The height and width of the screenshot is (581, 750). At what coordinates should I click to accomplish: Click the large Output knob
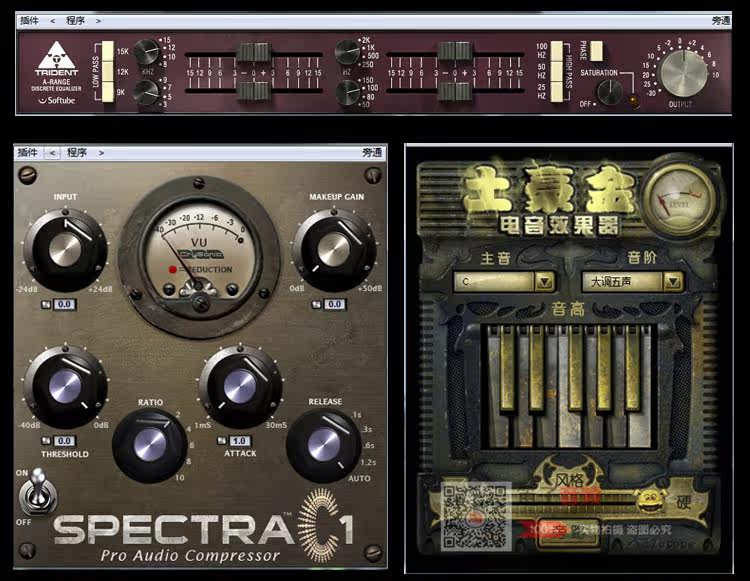click(683, 73)
